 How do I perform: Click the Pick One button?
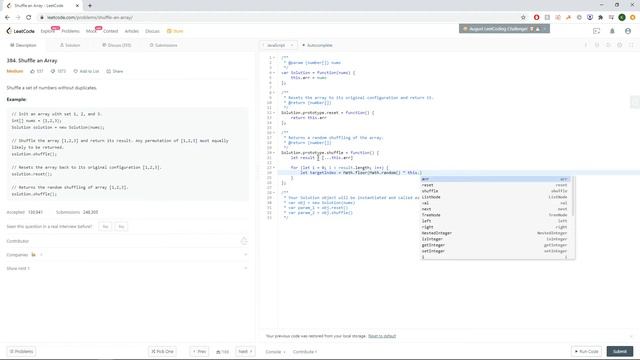162,351
